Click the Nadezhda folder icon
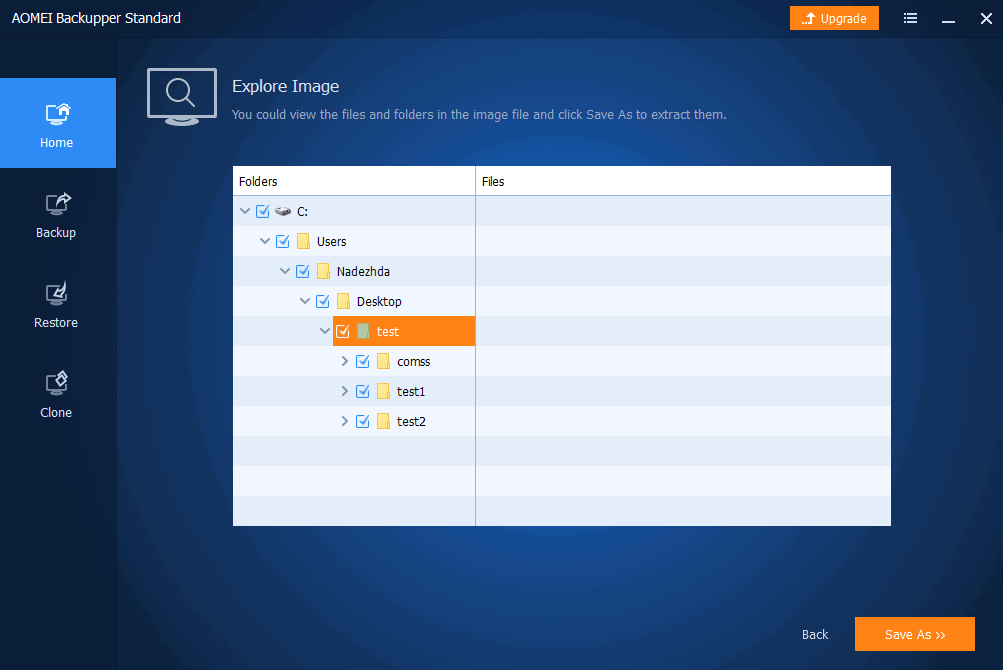This screenshot has width=1003, height=670. (x=323, y=271)
